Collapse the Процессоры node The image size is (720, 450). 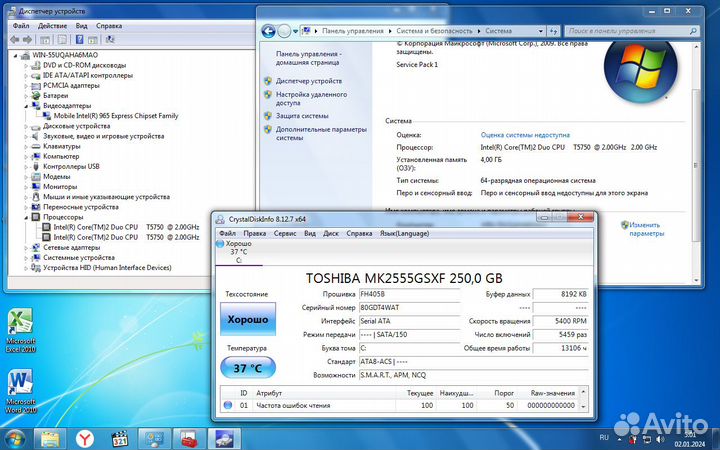[x=26, y=217]
